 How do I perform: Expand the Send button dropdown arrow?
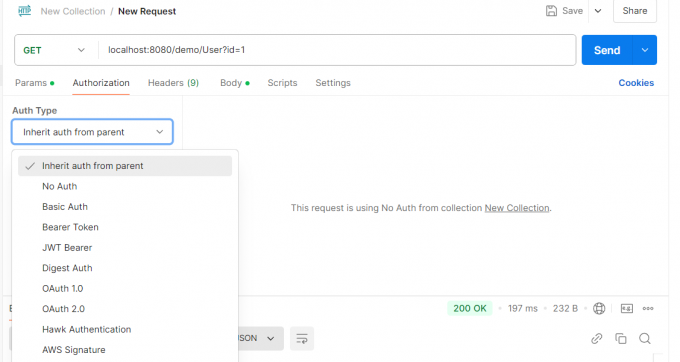click(645, 50)
